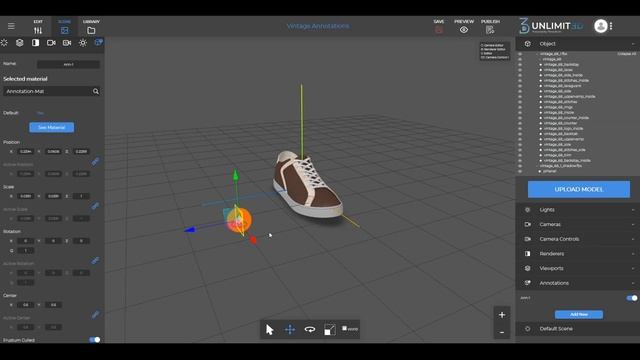Choose the arrow select tool
Screen dimensions: 640x360
[x=270, y=329]
